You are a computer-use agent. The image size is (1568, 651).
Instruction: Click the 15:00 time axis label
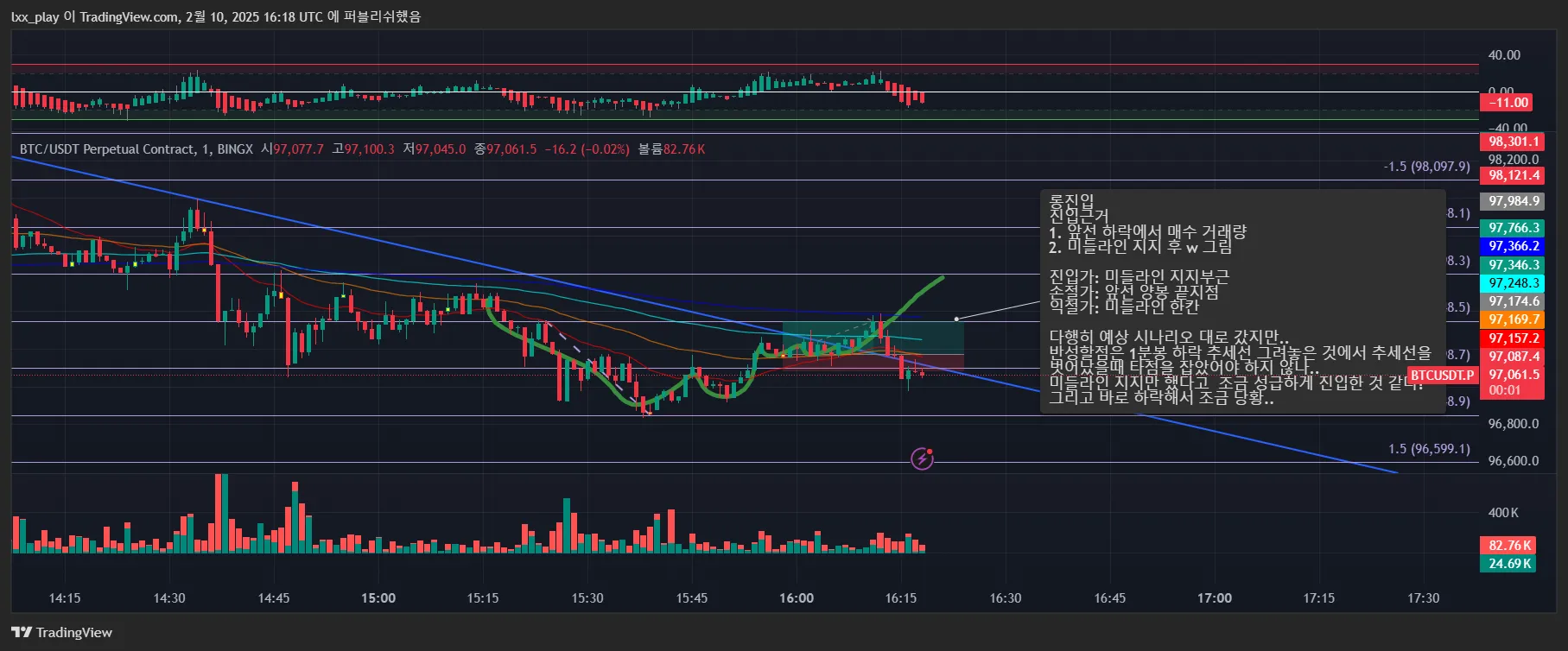378,598
